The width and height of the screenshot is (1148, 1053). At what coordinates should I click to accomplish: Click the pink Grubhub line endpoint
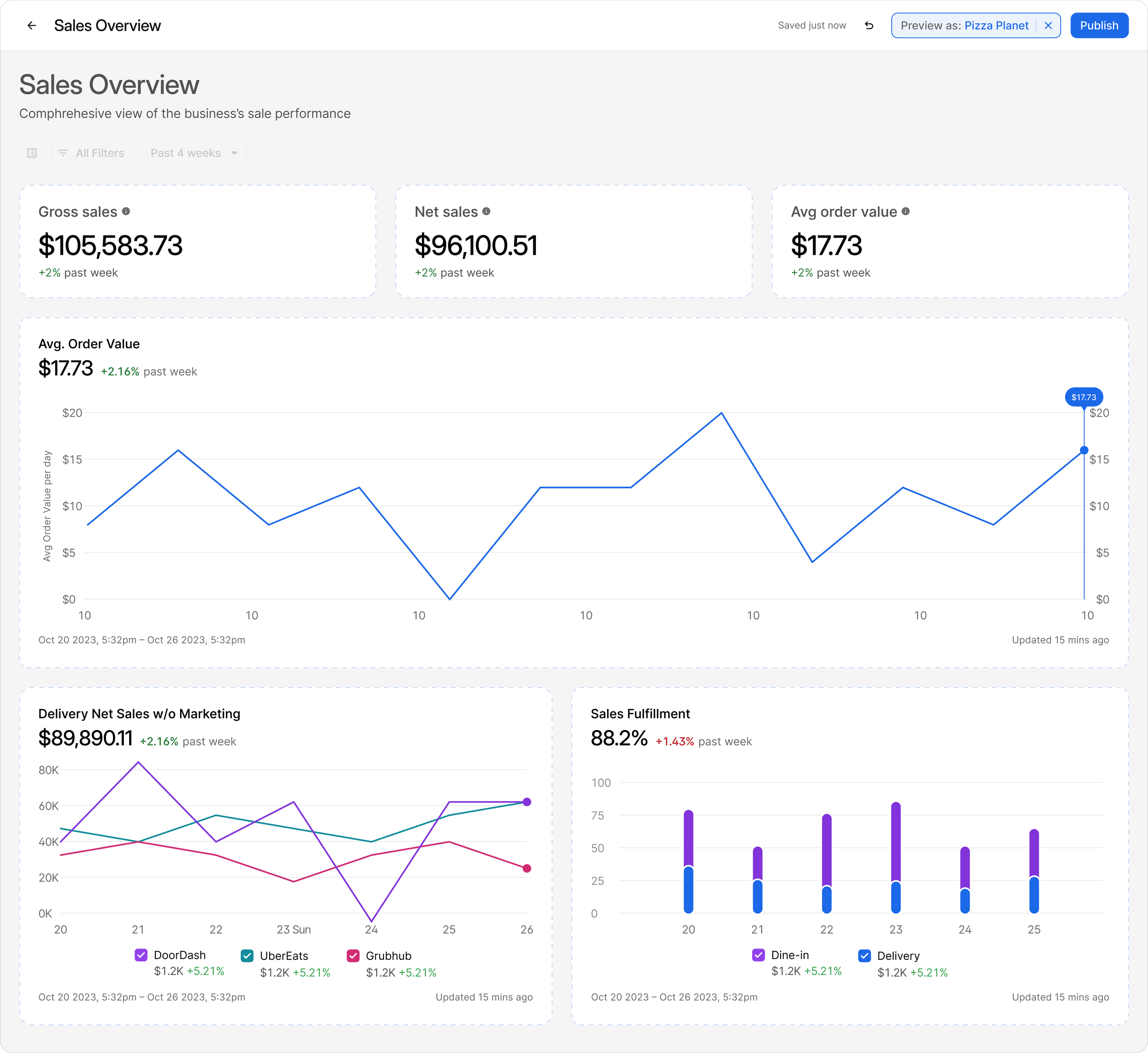click(526, 868)
